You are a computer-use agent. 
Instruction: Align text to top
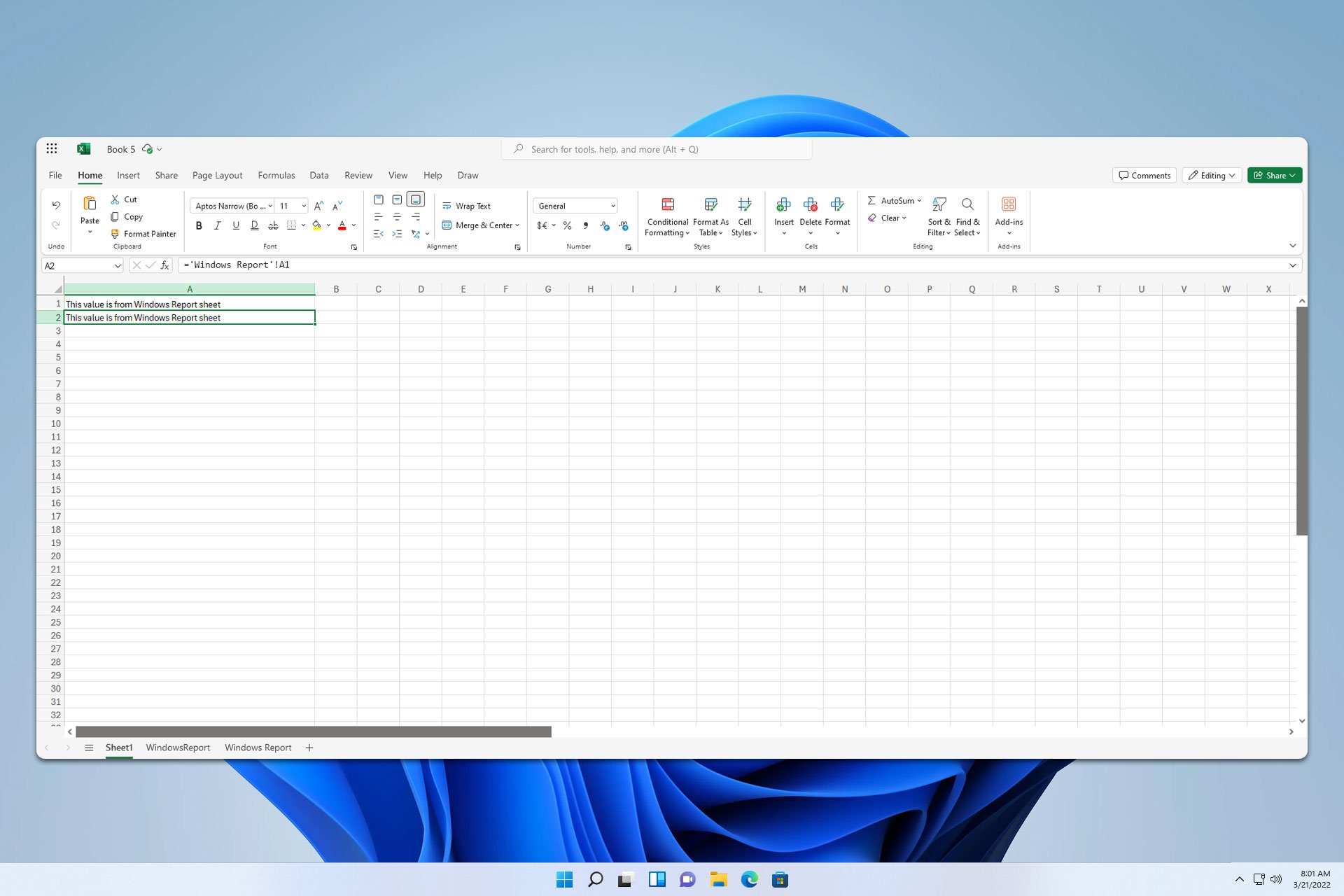(379, 199)
